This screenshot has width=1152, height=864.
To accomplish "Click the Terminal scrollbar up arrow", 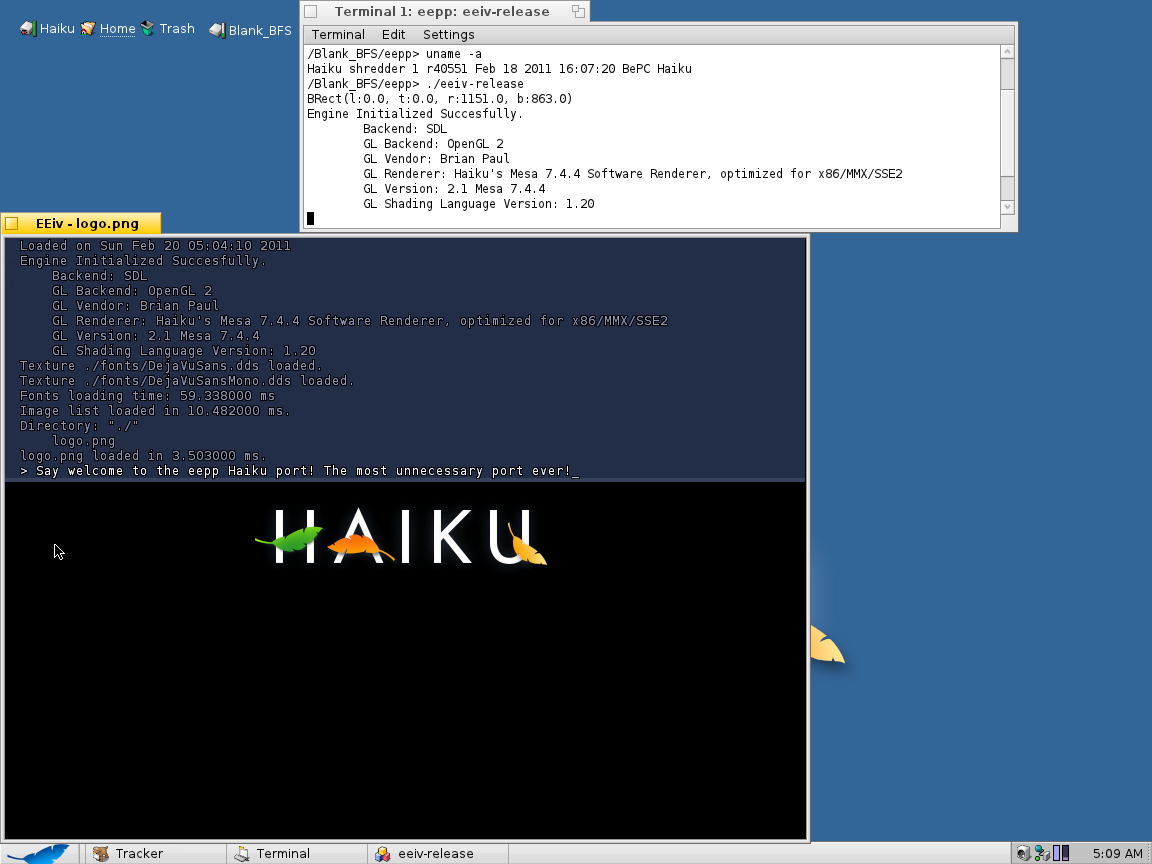I will click(1007, 51).
